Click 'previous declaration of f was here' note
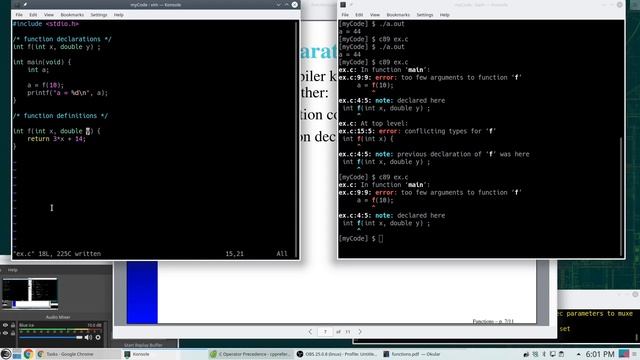 click(433, 154)
